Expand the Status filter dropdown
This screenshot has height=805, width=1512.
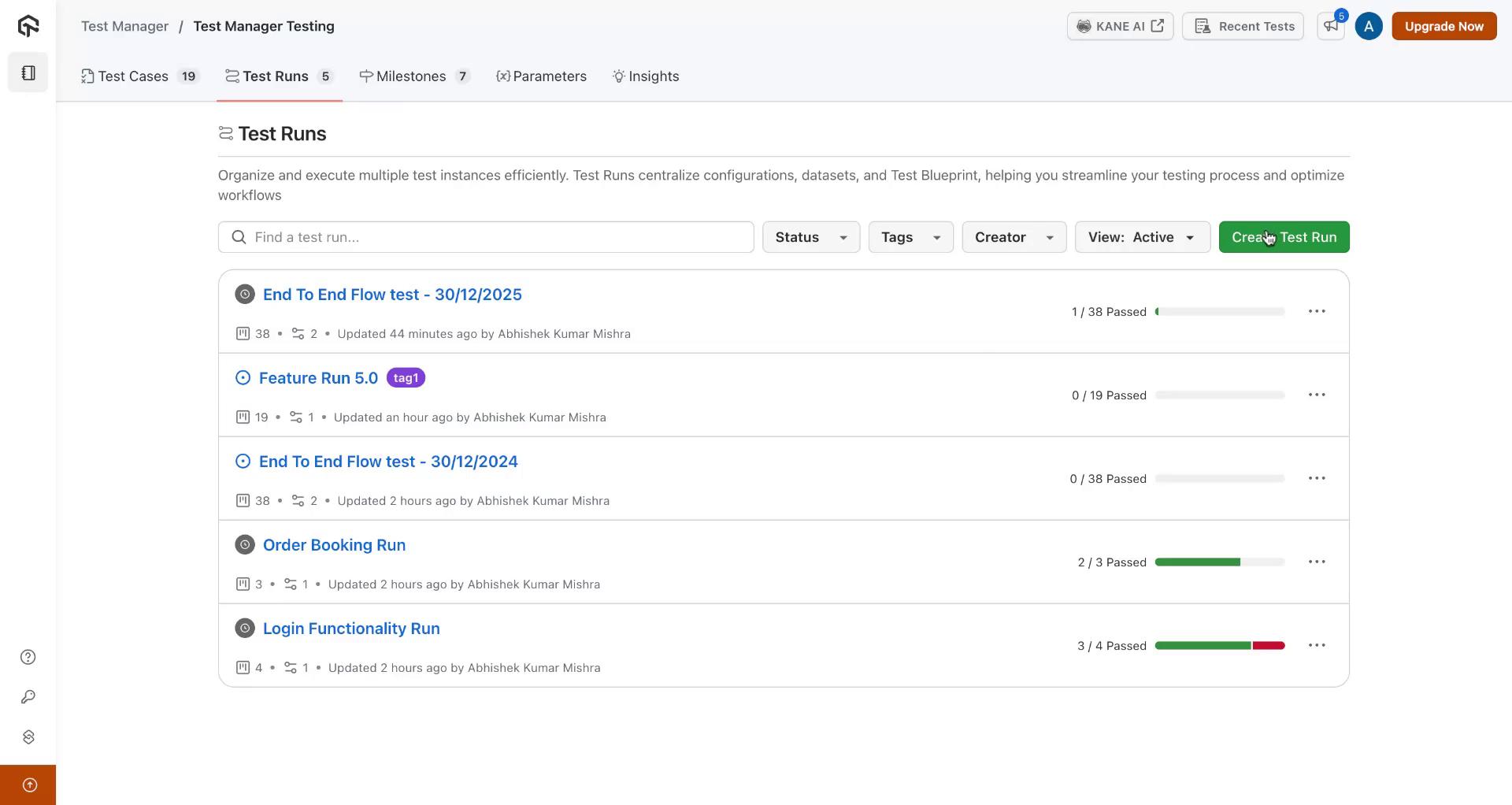coord(810,237)
